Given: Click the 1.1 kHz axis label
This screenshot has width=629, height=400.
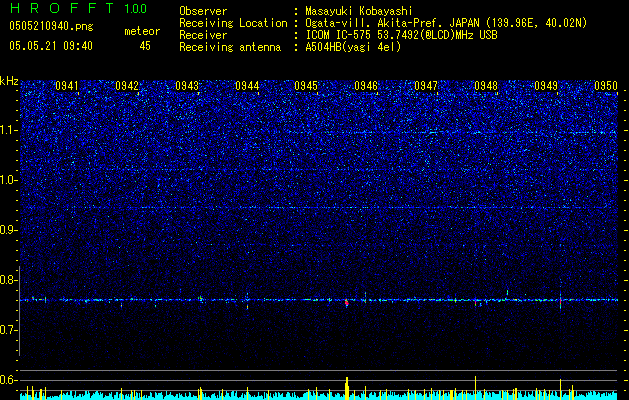Looking at the screenshot, I should pos(9,130).
